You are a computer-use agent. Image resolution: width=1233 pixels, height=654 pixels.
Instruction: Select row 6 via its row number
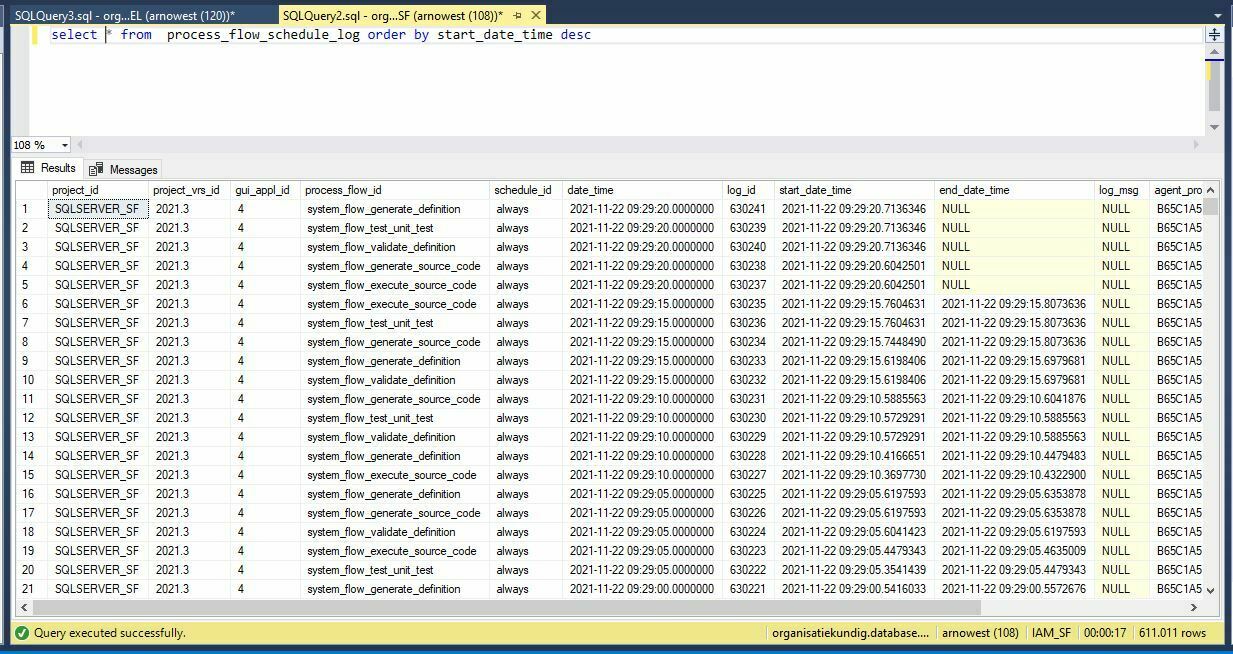[x=32, y=304]
